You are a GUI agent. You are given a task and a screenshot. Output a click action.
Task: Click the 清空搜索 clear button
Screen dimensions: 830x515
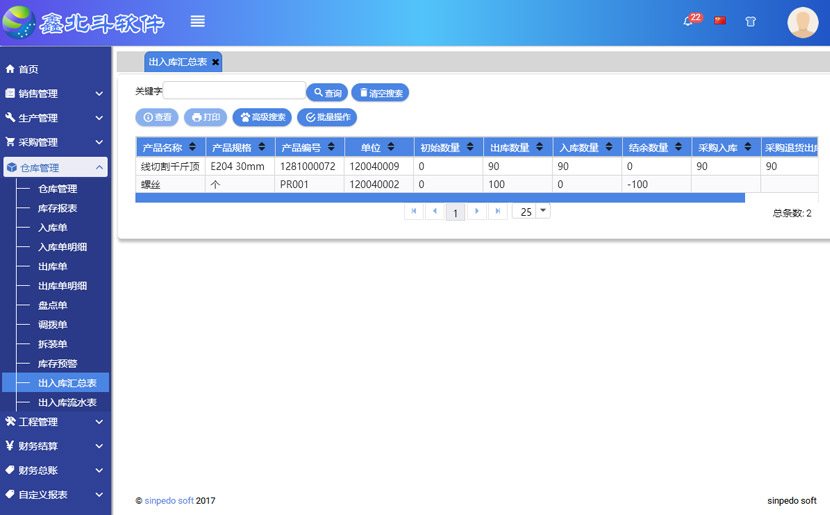coord(380,93)
